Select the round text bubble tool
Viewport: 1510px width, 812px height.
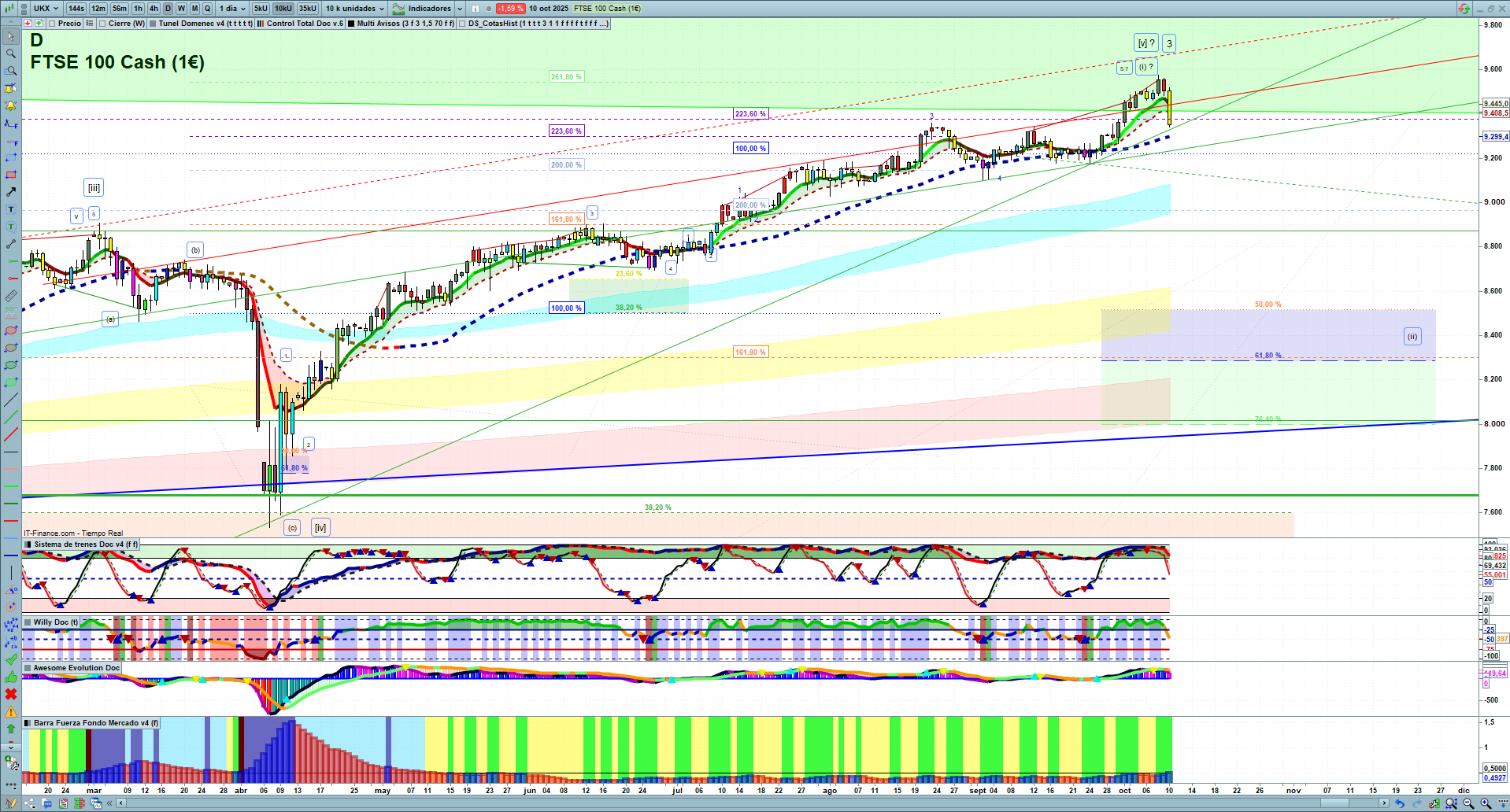[11, 227]
